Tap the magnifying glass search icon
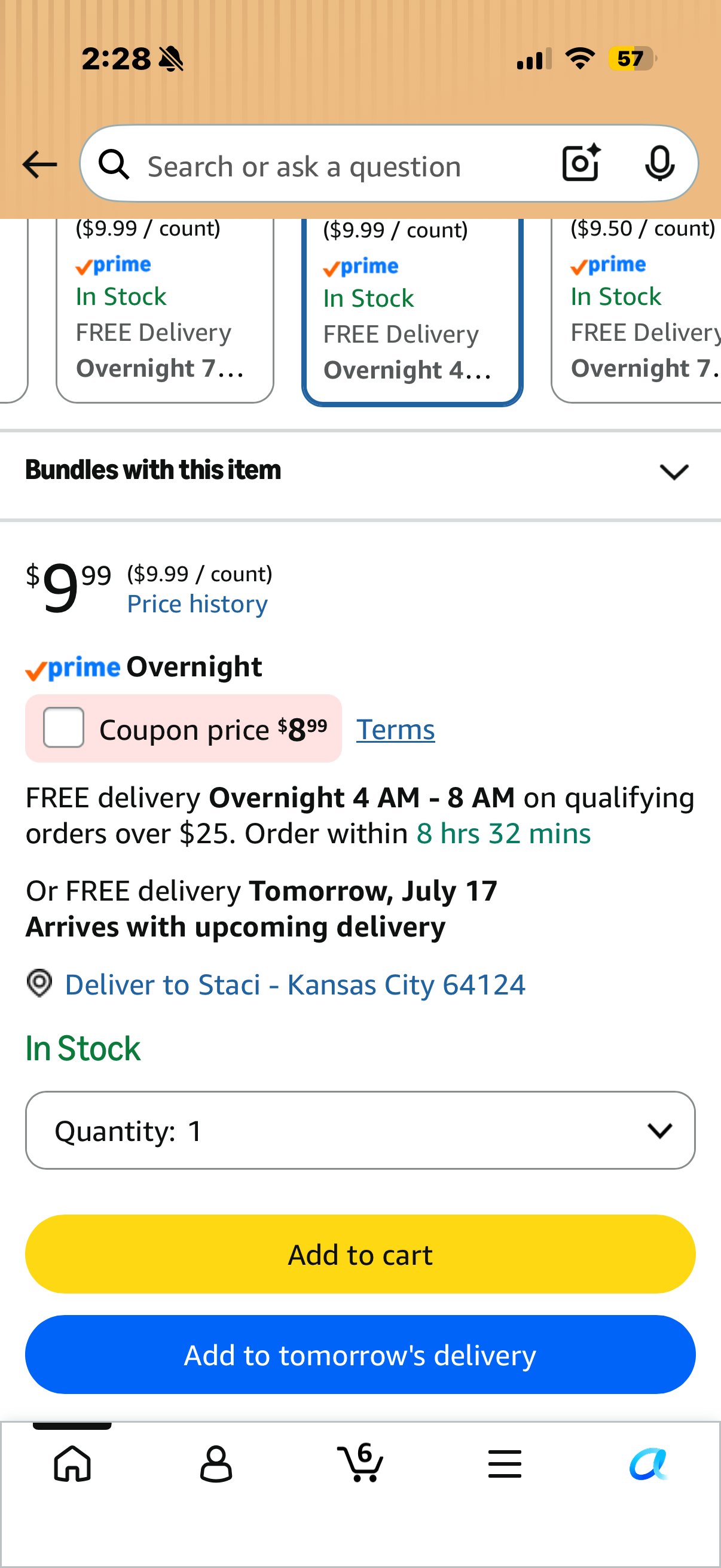This screenshot has height=1568, width=721. click(x=114, y=165)
